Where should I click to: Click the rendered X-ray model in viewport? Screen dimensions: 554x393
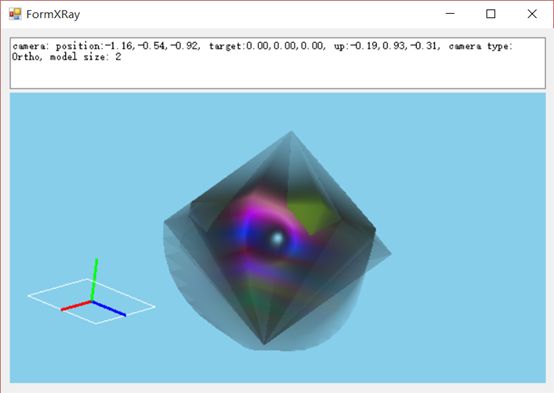(277, 241)
